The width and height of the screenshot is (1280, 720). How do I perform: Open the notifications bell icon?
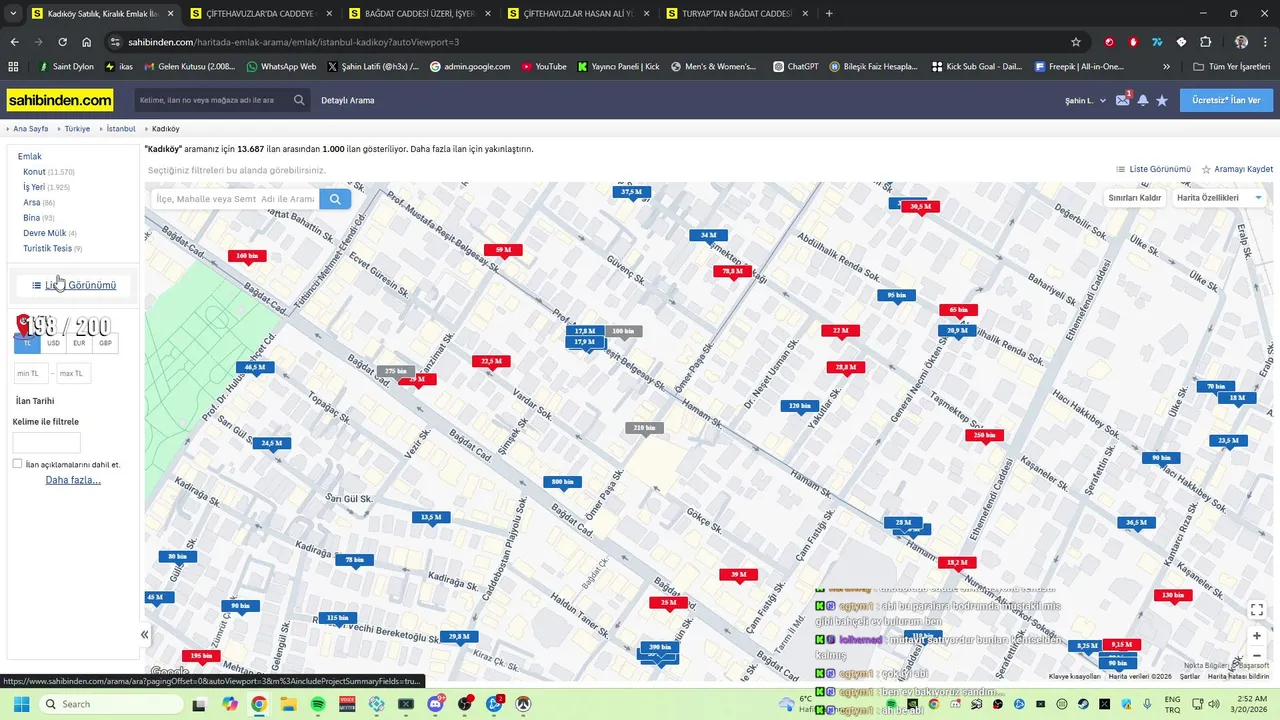pyautogui.click(x=1143, y=100)
